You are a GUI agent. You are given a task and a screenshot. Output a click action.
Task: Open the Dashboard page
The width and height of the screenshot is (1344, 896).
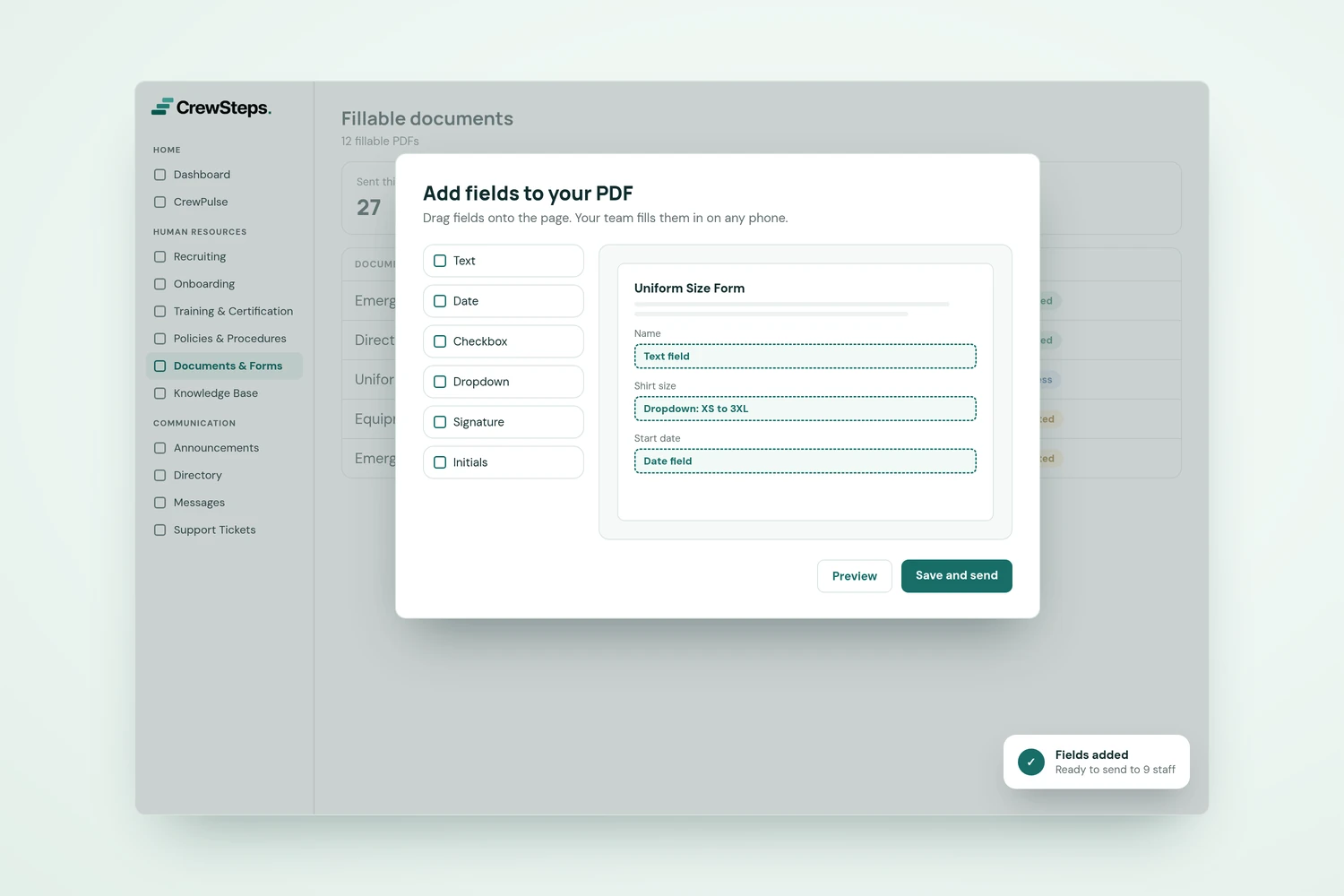(x=224, y=175)
